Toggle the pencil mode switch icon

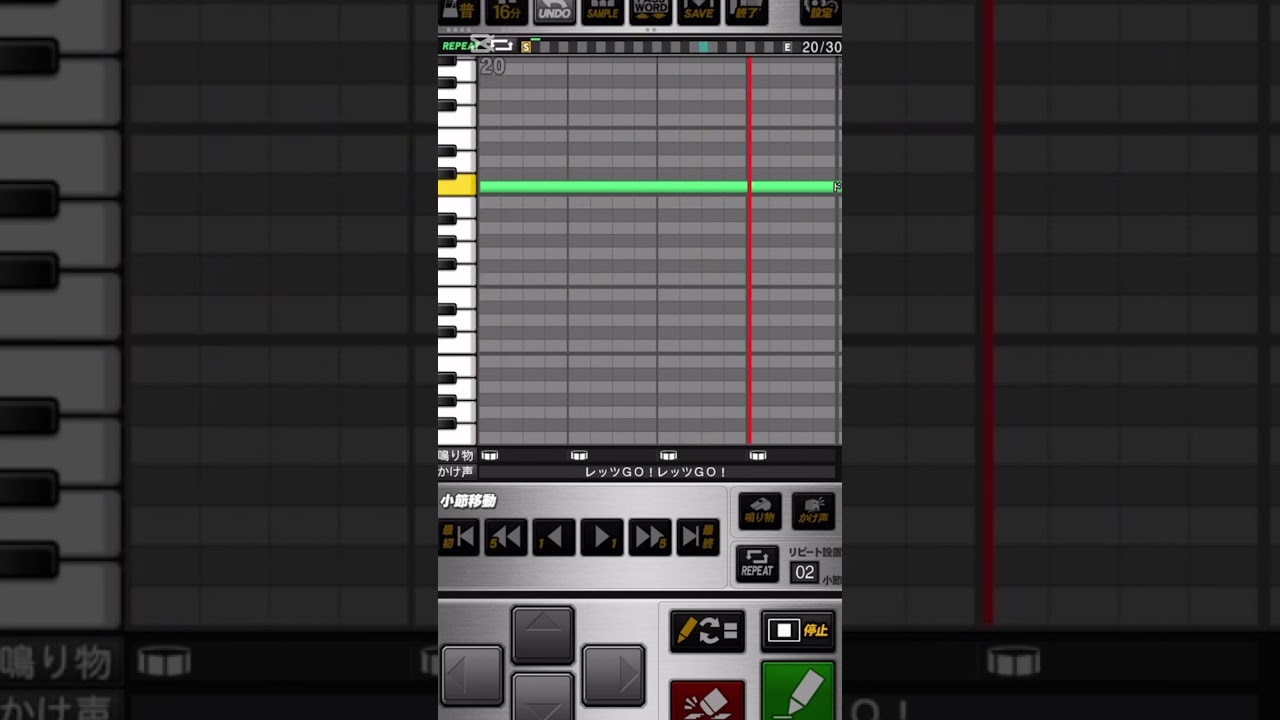coord(707,631)
